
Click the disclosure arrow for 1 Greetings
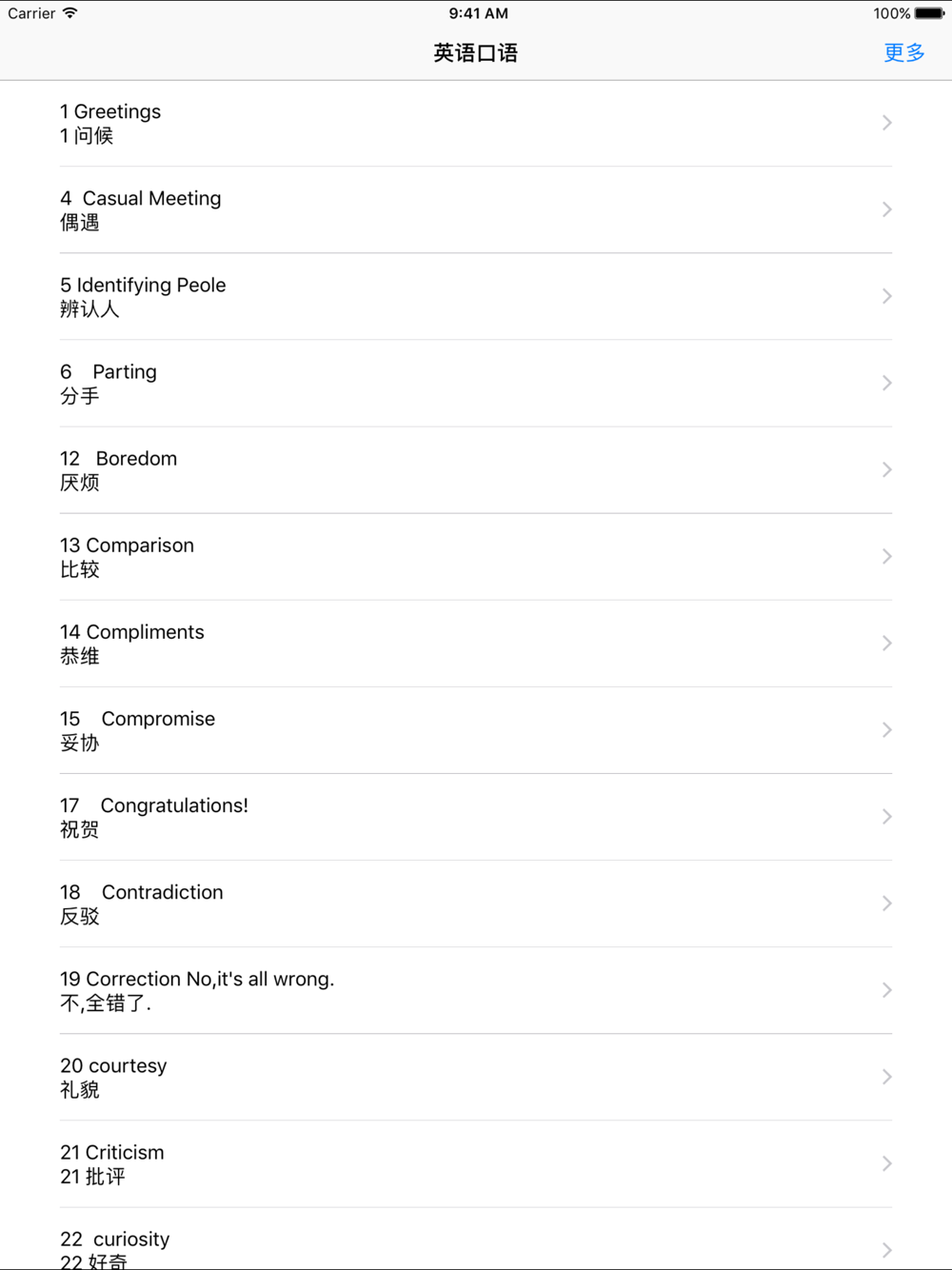pos(886,123)
